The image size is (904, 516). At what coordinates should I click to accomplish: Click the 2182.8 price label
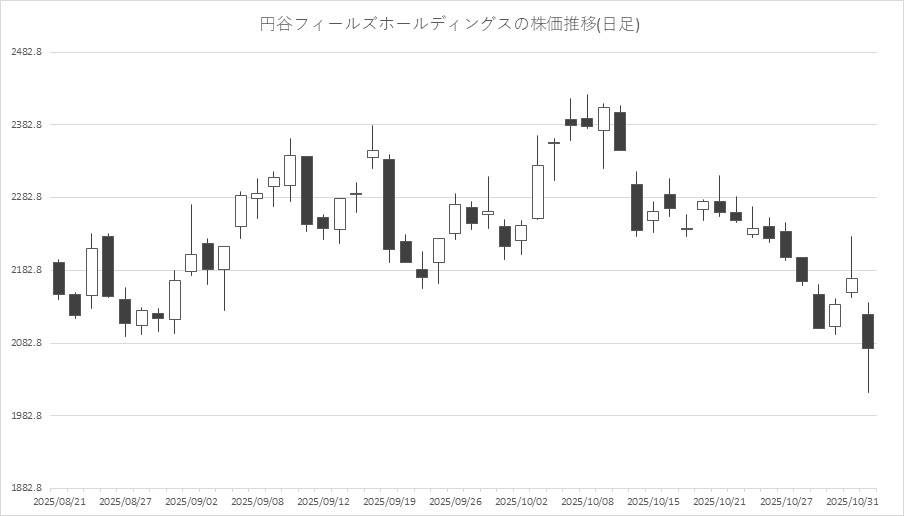click(25, 271)
